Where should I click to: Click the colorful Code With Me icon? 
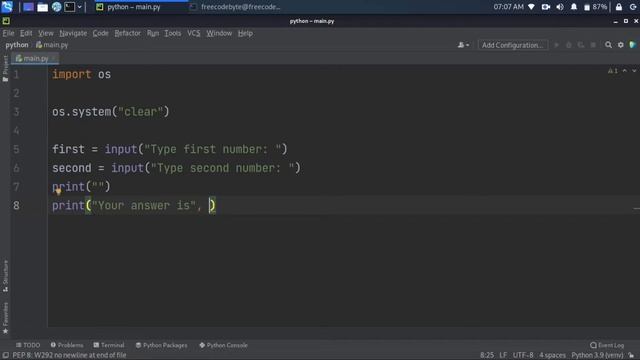tap(633, 45)
